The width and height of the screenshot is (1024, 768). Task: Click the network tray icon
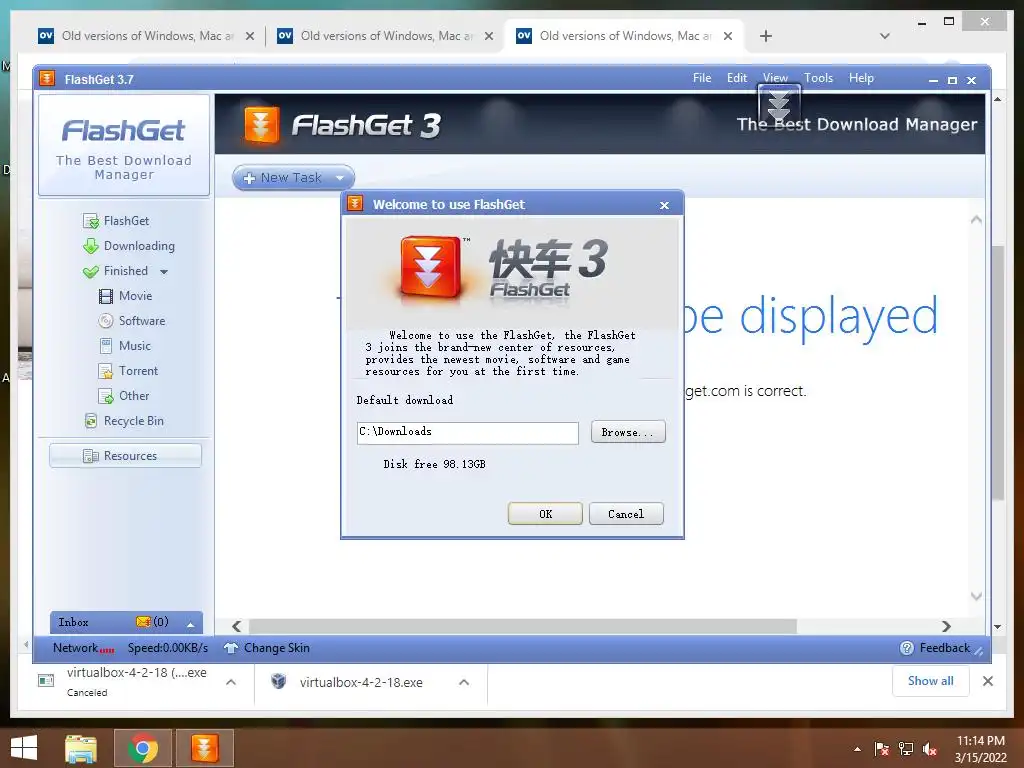coord(906,749)
